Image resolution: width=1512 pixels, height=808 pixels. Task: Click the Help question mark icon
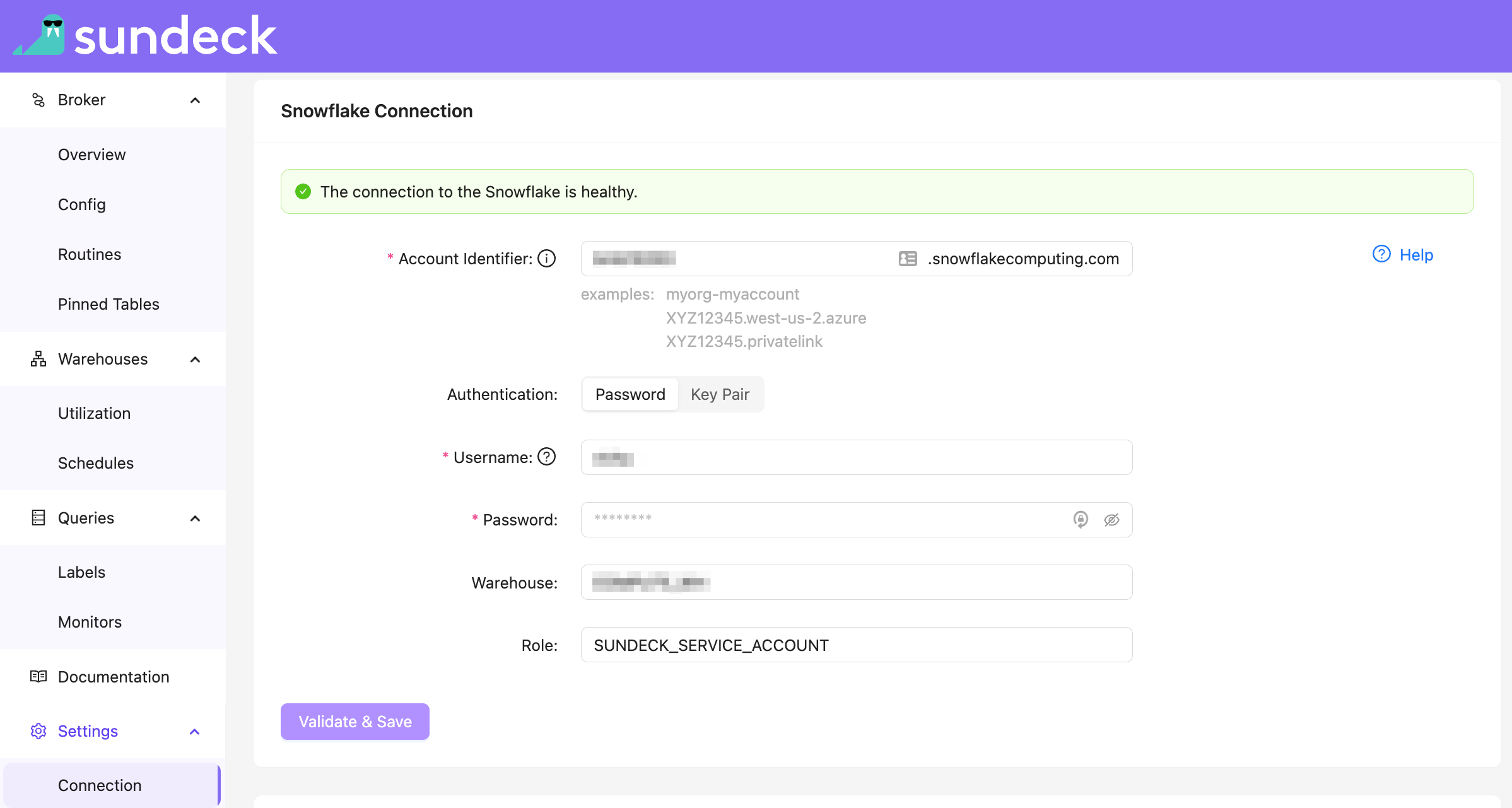click(1381, 254)
